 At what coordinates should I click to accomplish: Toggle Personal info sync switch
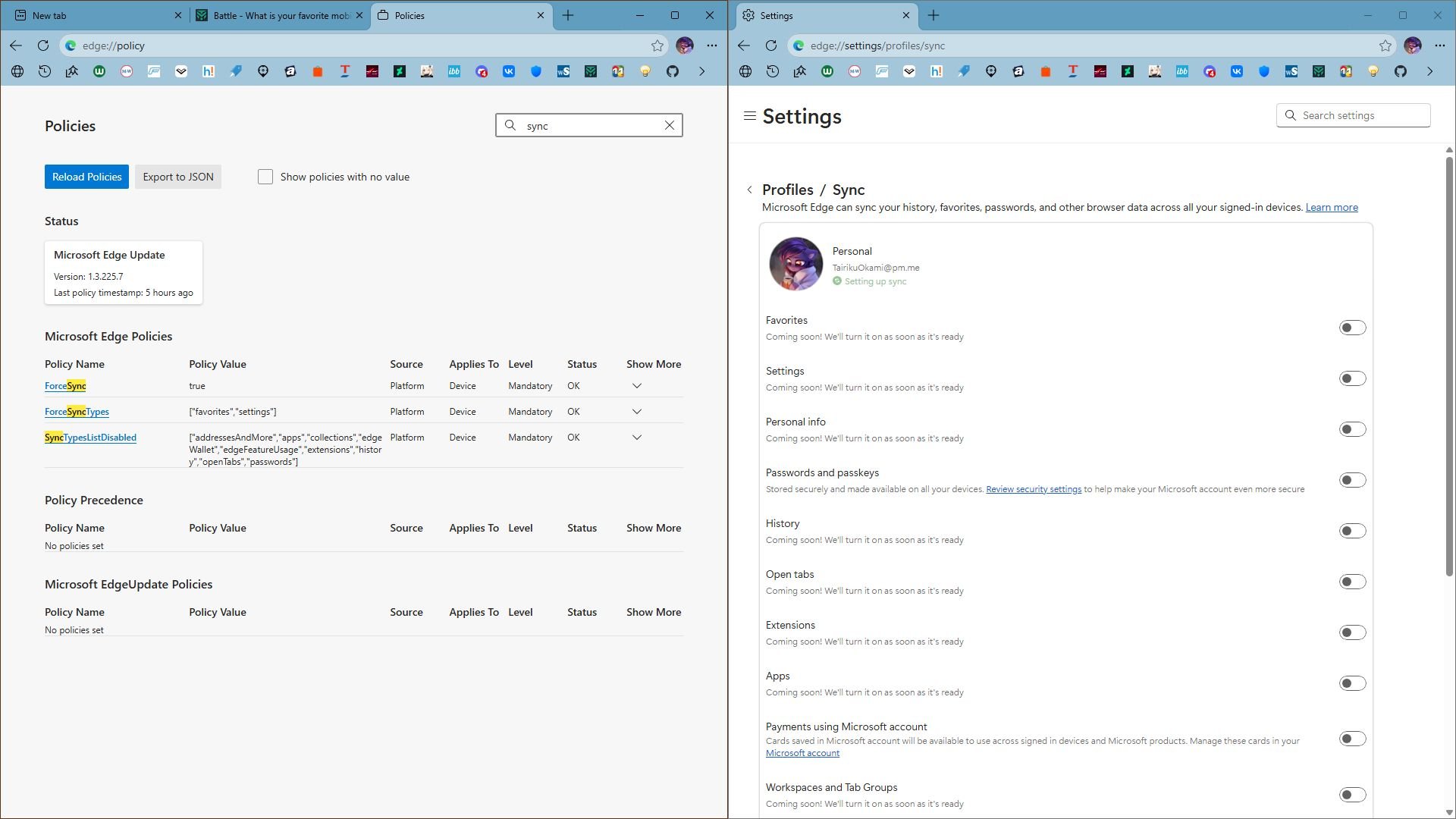click(x=1352, y=429)
